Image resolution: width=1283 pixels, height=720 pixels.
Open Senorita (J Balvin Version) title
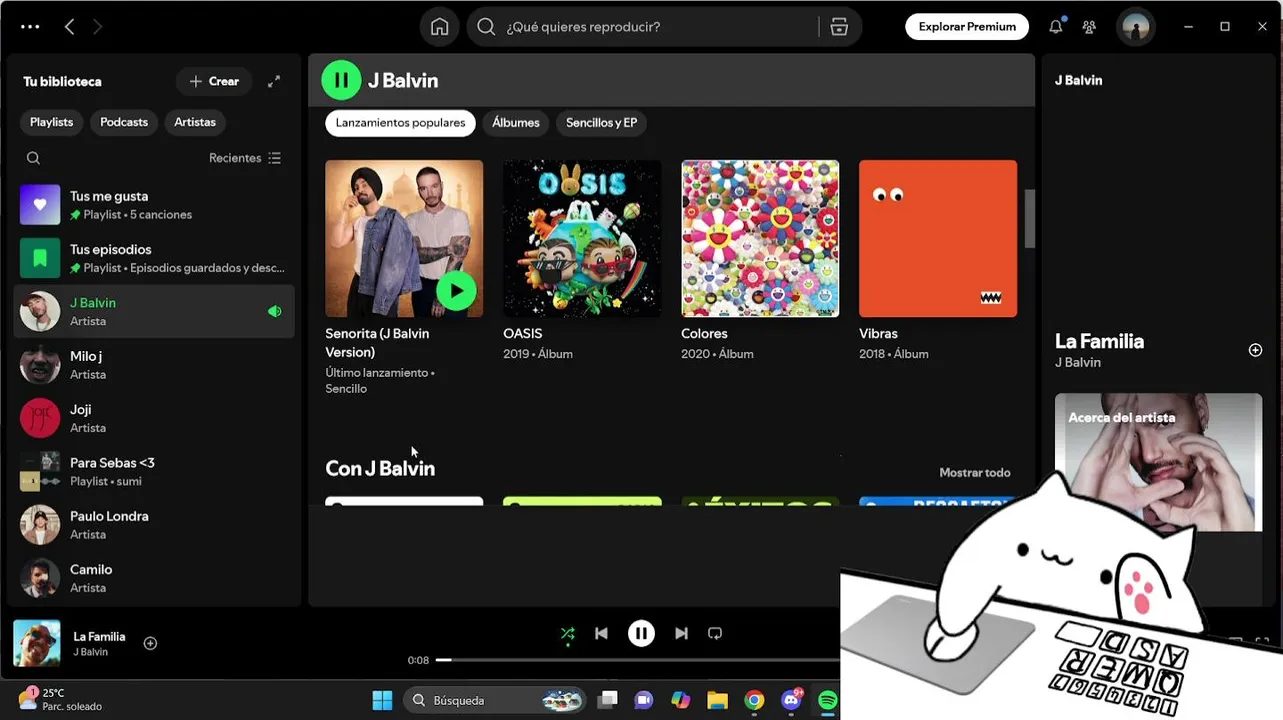point(377,343)
